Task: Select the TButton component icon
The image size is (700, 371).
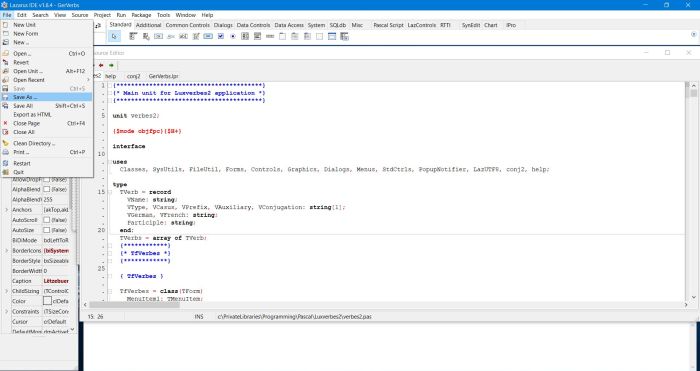Action: coord(158,37)
